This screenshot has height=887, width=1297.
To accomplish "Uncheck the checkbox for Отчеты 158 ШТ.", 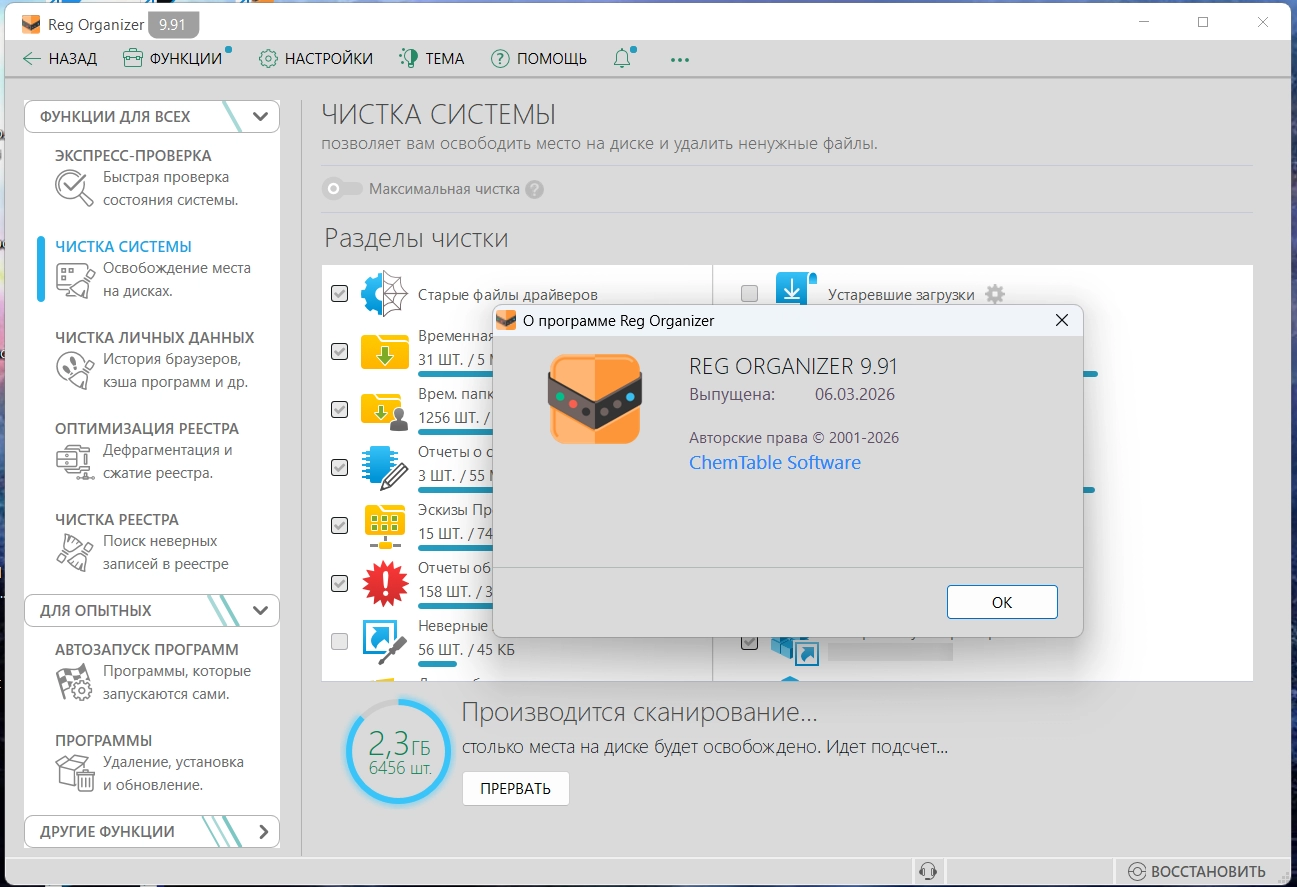I will [340, 583].
